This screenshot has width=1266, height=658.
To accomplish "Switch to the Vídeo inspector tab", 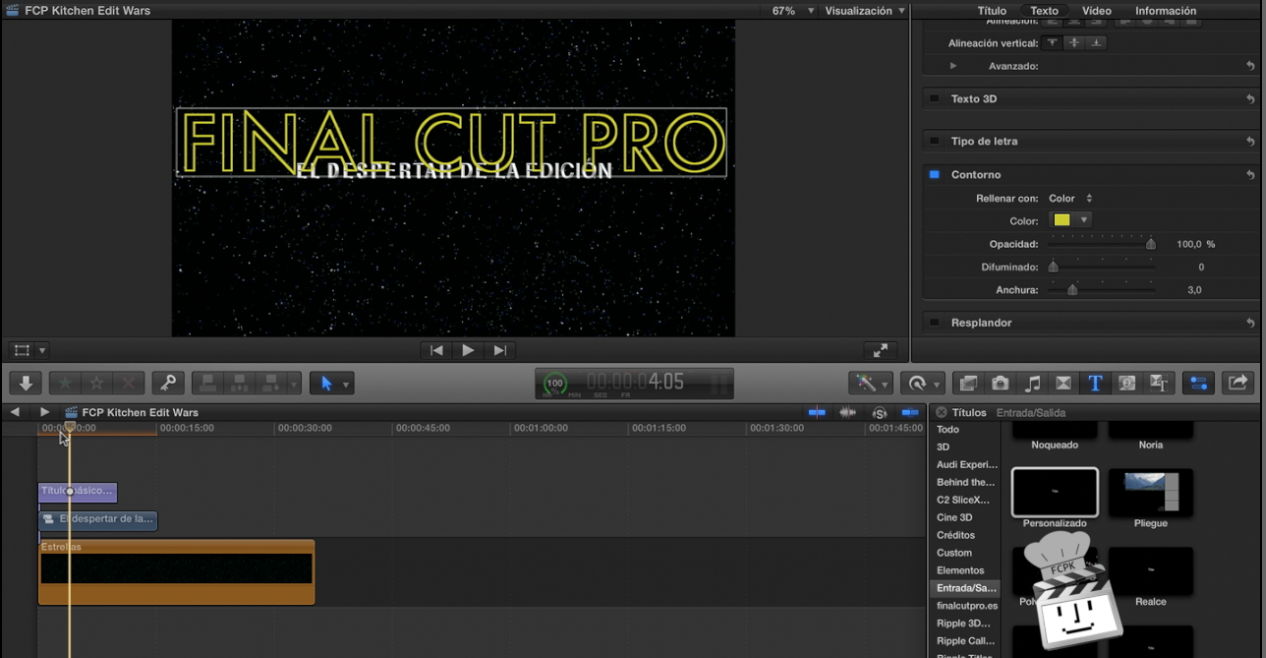I will click(x=1096, y=11).
